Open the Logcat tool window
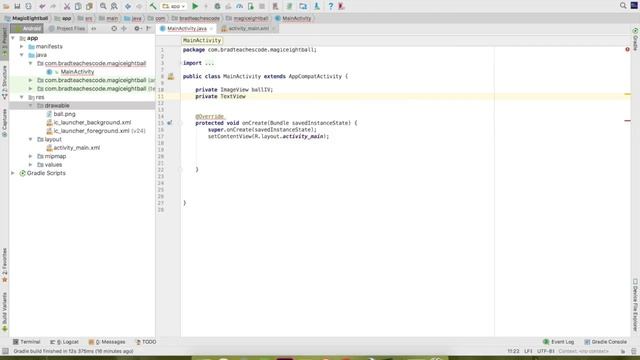 pyautogui.click(x=64, y=342)
